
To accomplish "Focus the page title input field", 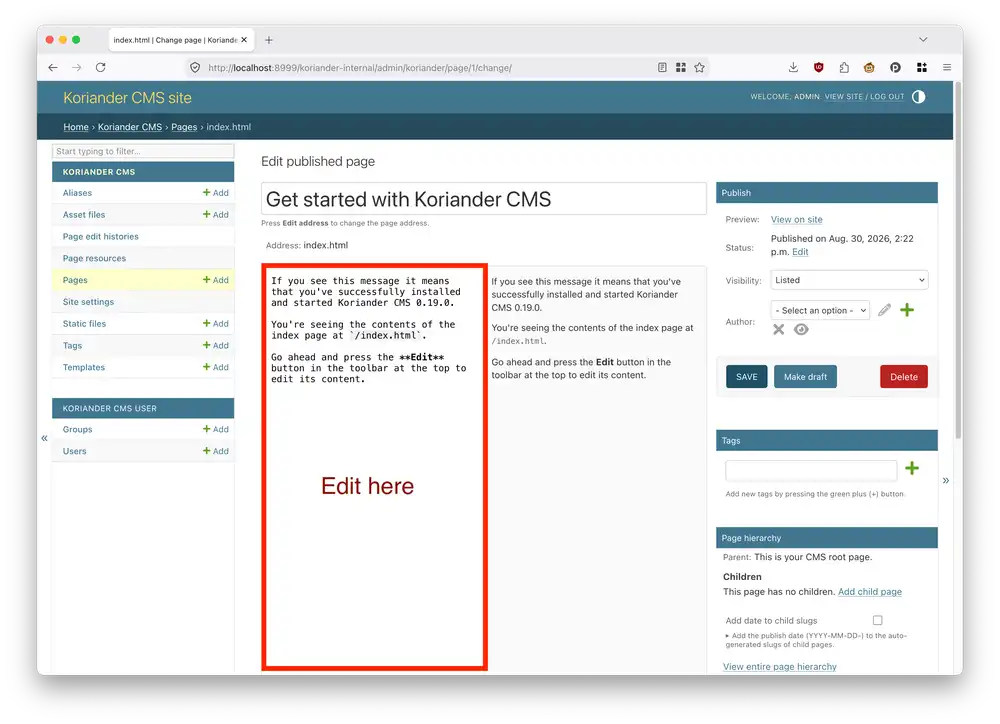I will [x=483, y=199].
